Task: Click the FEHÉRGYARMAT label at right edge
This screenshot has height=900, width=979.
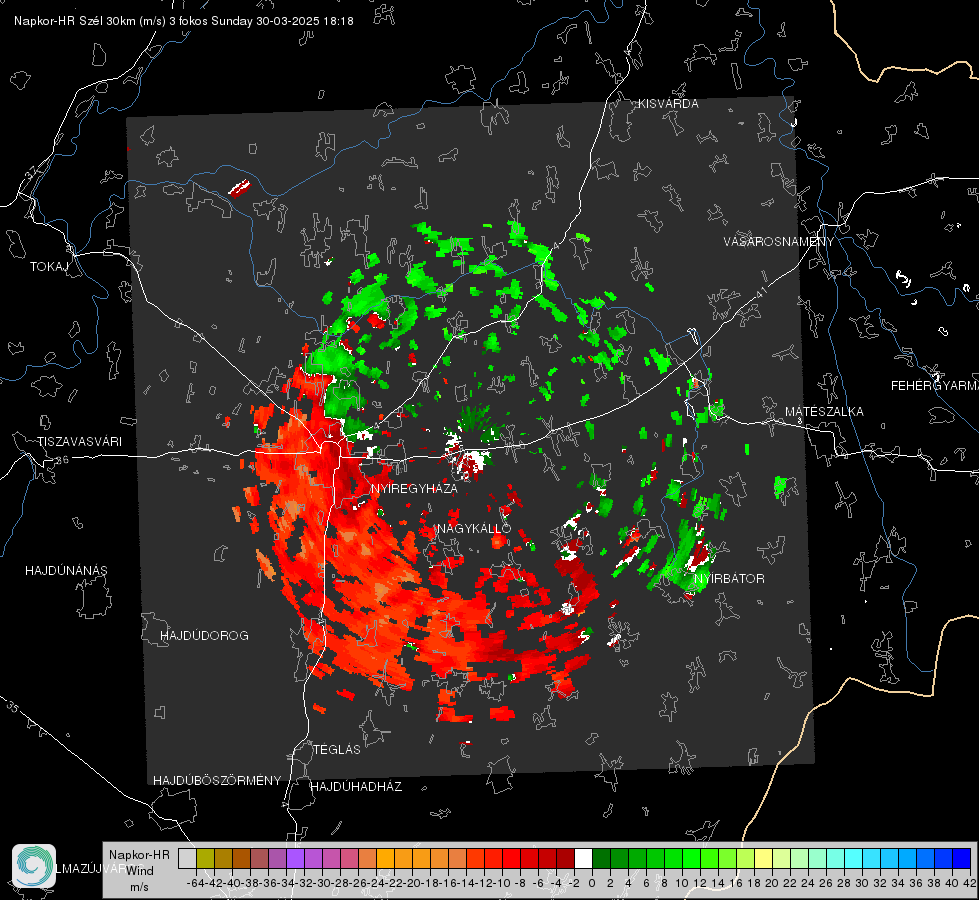Action: coord(935,386)
